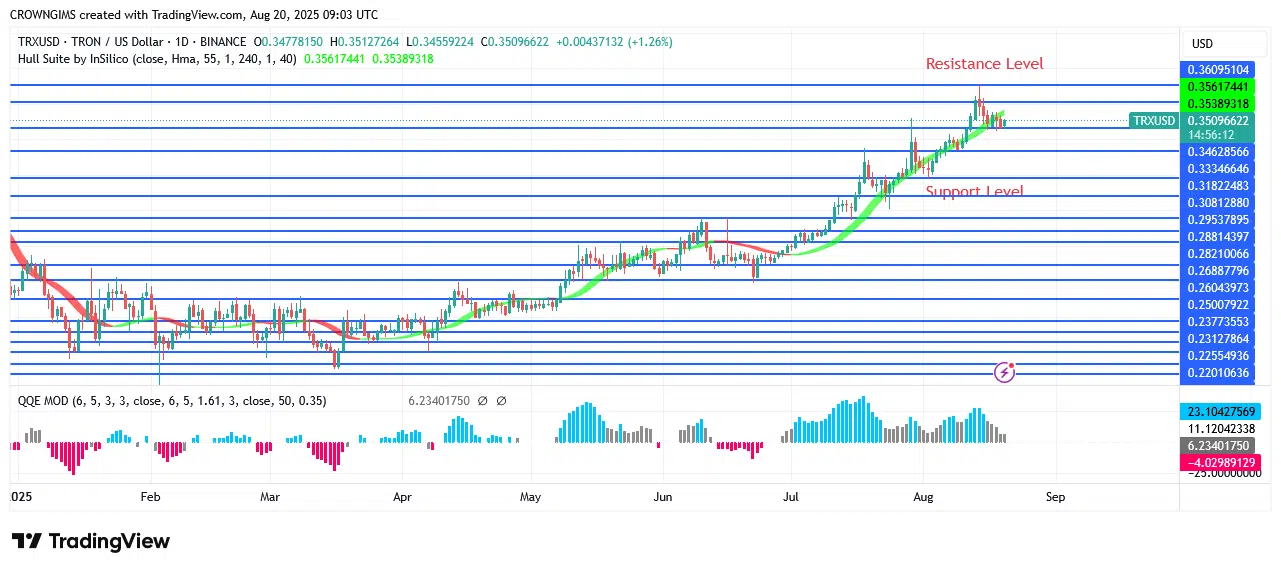Click the green 0.35389318 axis label

1218,104
